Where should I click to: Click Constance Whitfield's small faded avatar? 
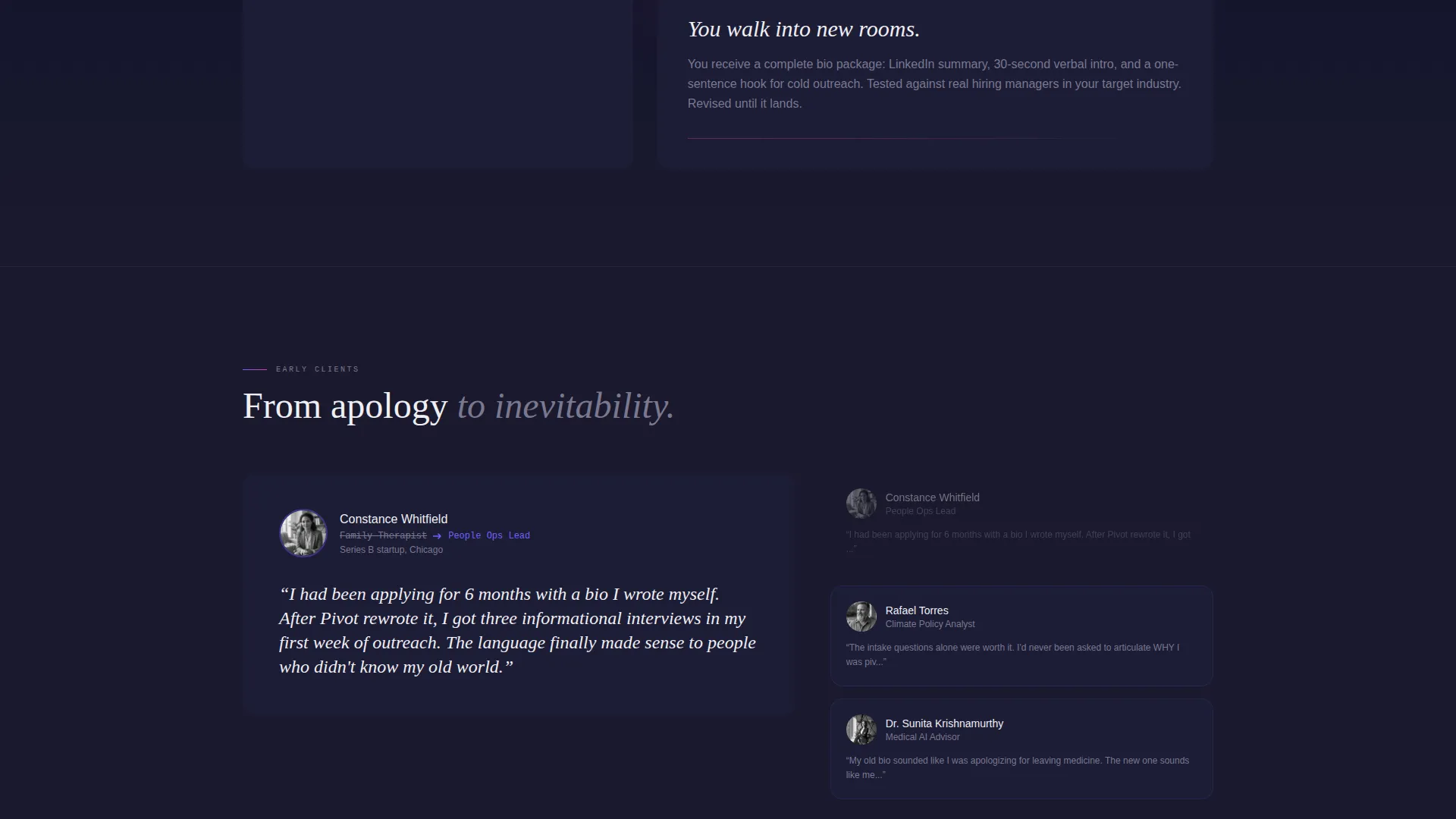tap(861, 504)
